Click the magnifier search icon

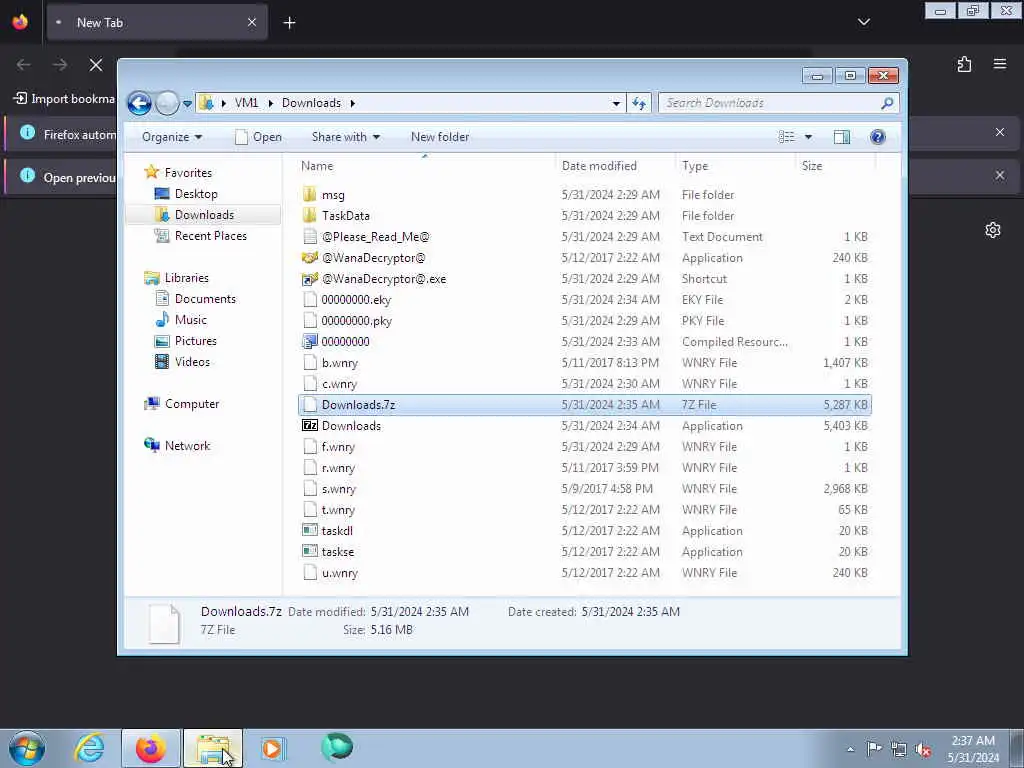(887, 103)
